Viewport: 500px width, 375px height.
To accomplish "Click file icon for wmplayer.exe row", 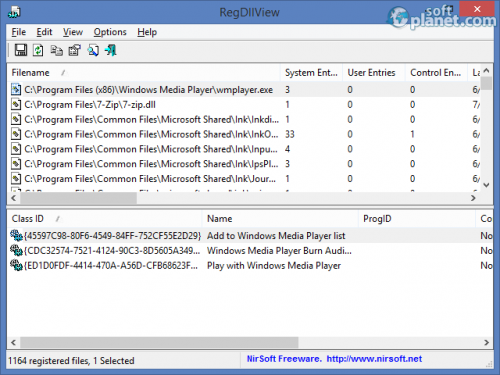I will point(16,89).
